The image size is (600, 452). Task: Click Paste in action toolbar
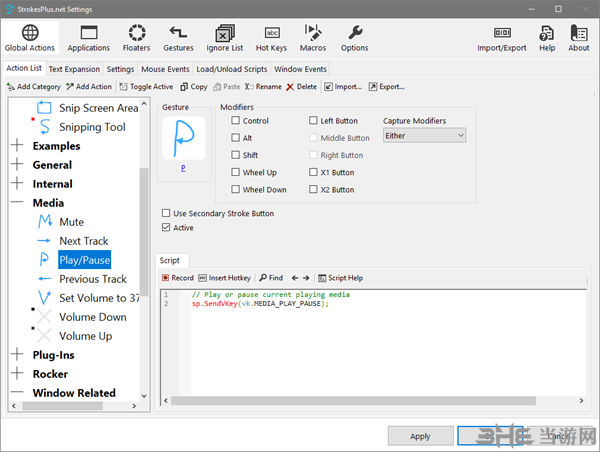point(227,87)
